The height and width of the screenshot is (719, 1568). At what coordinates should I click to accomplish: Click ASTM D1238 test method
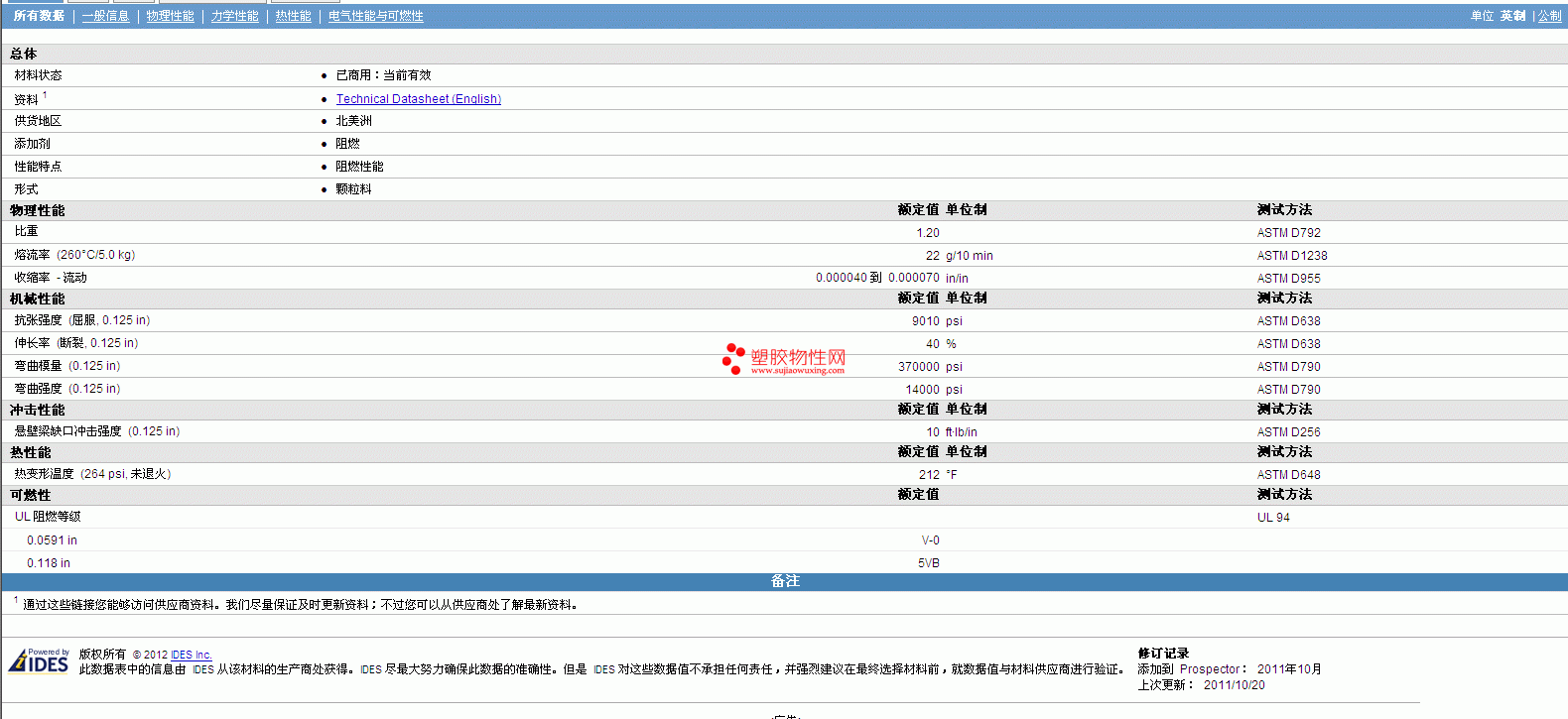click(1291, 256)
